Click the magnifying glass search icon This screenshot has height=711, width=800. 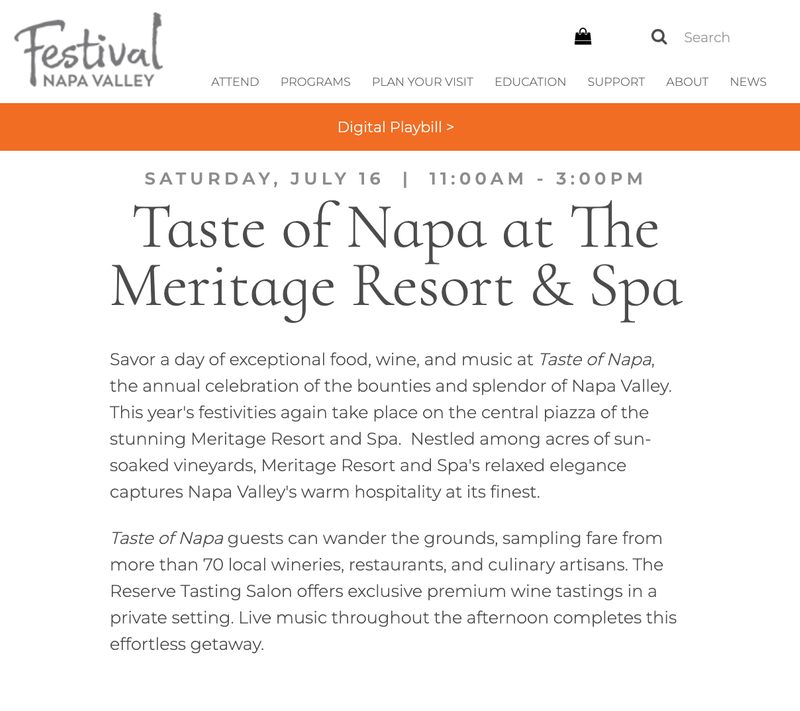tap(659, 37)
